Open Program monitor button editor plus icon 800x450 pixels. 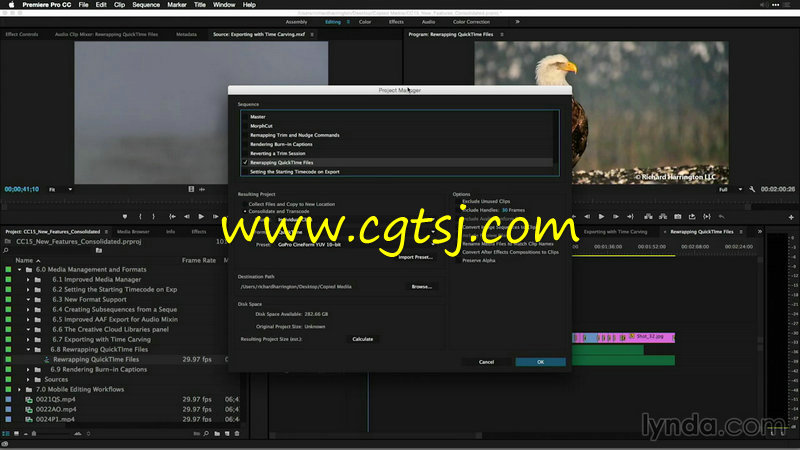click(x=791, y=217)
